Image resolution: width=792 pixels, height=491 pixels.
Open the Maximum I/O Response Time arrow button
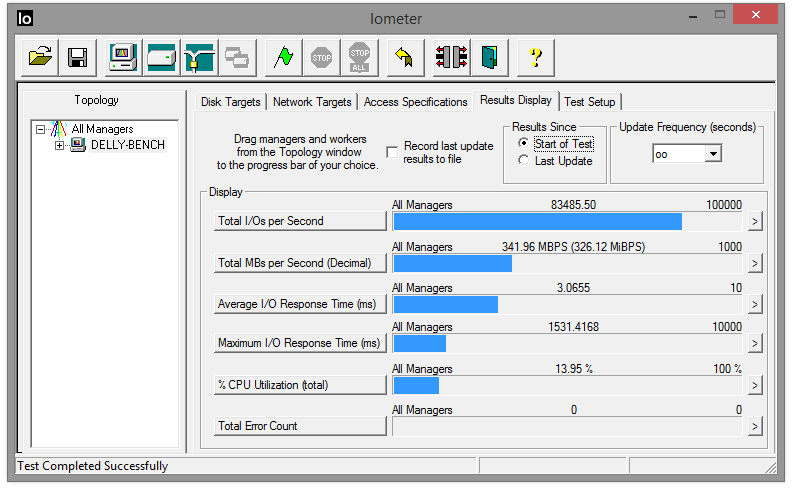pyautogui.click(x=755, y=343)
